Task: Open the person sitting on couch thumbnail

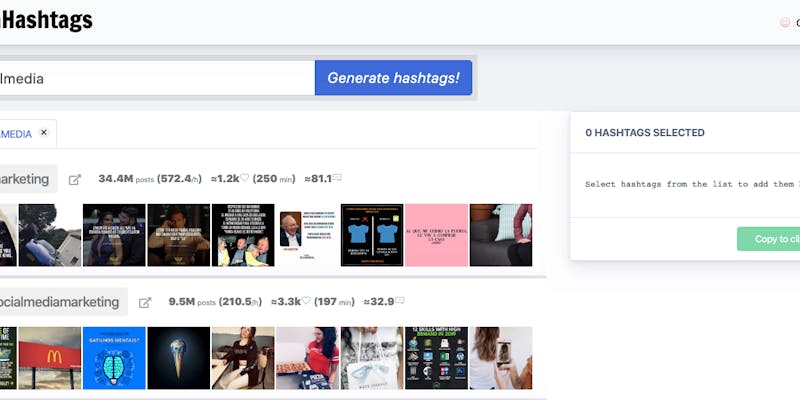Action: coord(501,235)
